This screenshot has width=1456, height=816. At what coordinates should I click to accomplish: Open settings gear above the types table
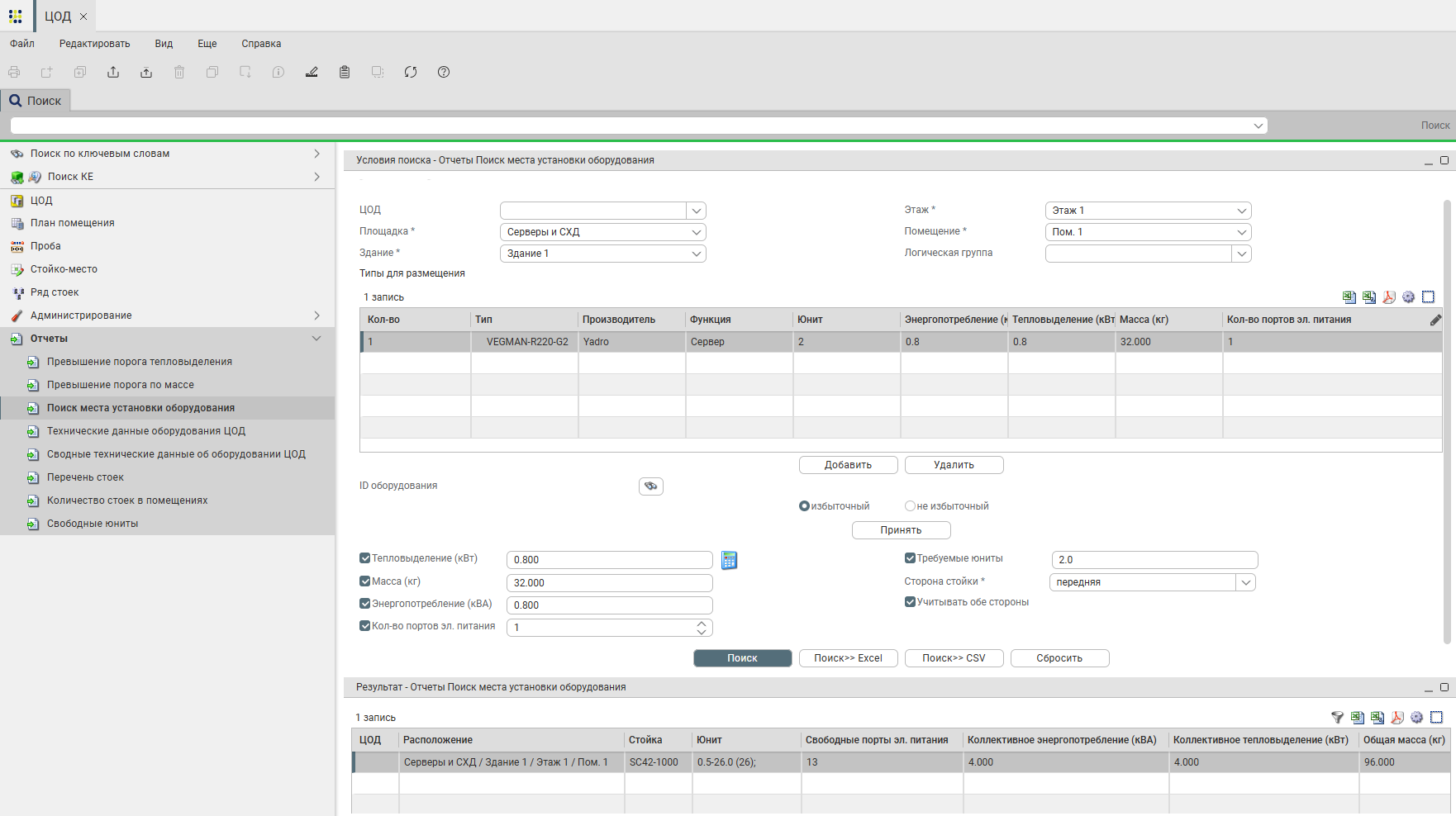tap(1409, 297)
